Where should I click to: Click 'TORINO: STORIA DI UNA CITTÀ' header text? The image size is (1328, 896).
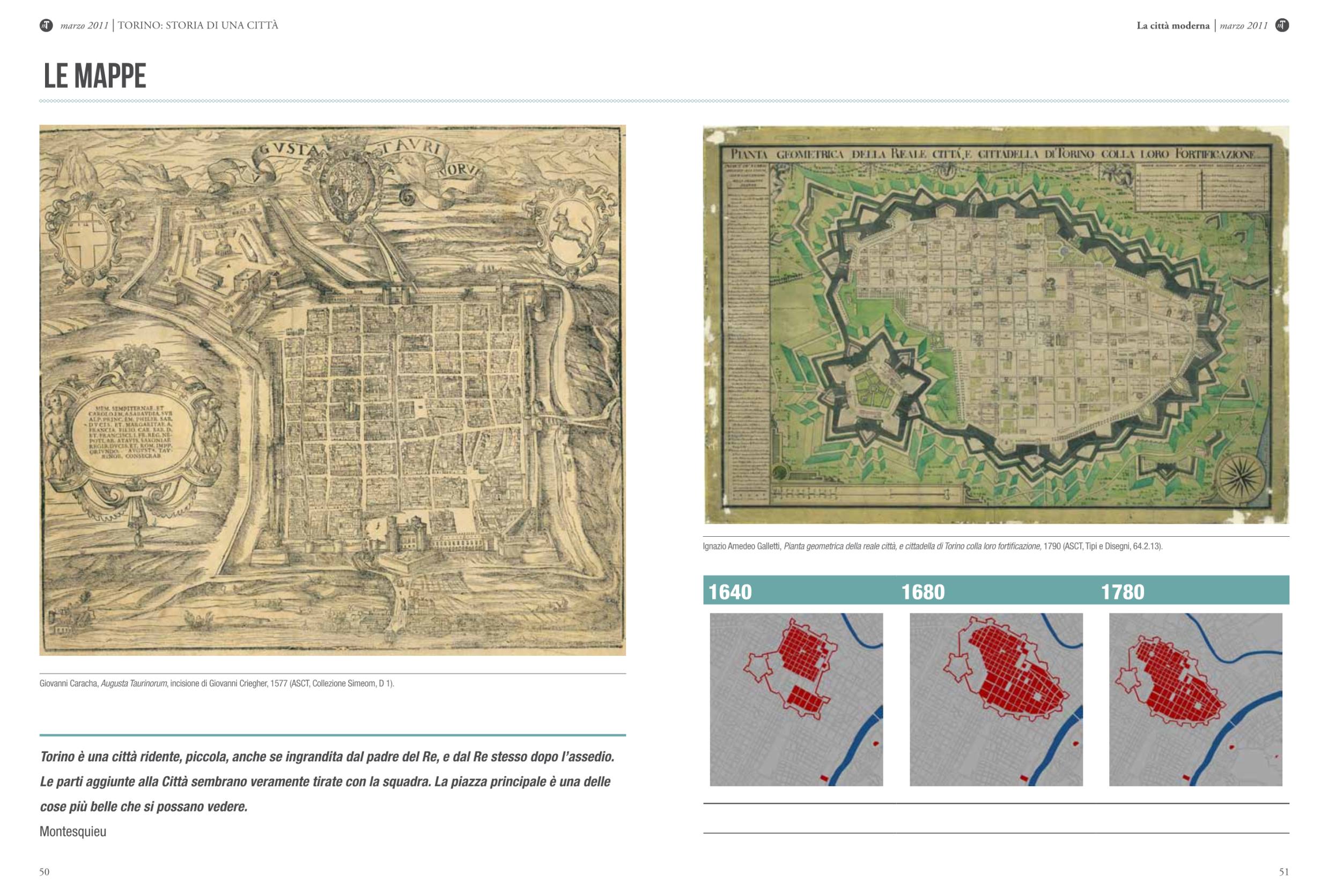(x=198, y=25)
